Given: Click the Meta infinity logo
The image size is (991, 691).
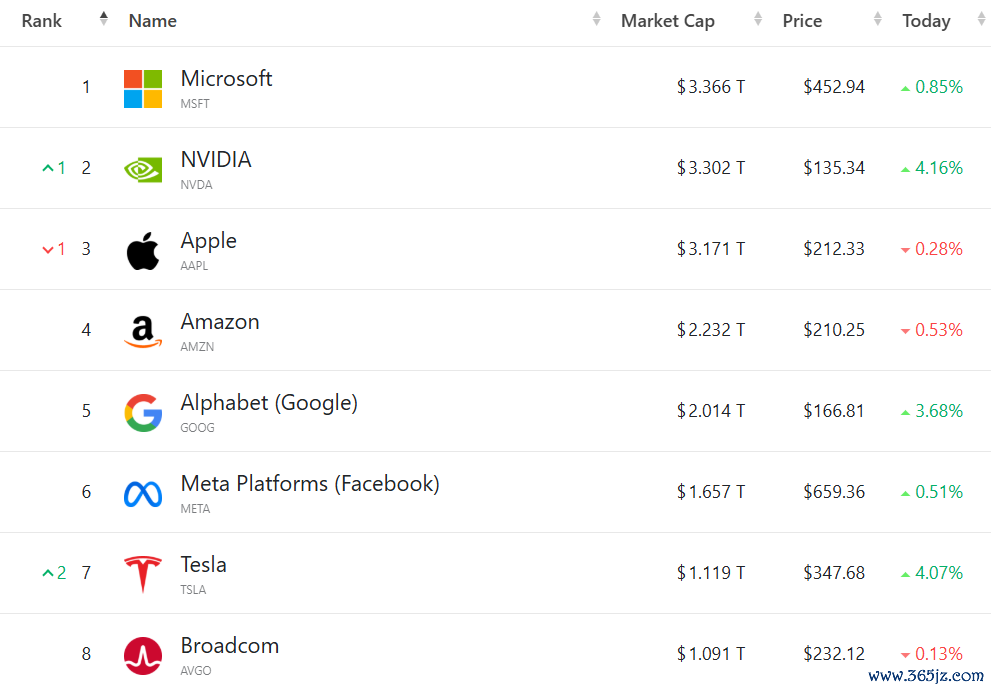Looking at the screenshot, I should [x=143, y=493].
